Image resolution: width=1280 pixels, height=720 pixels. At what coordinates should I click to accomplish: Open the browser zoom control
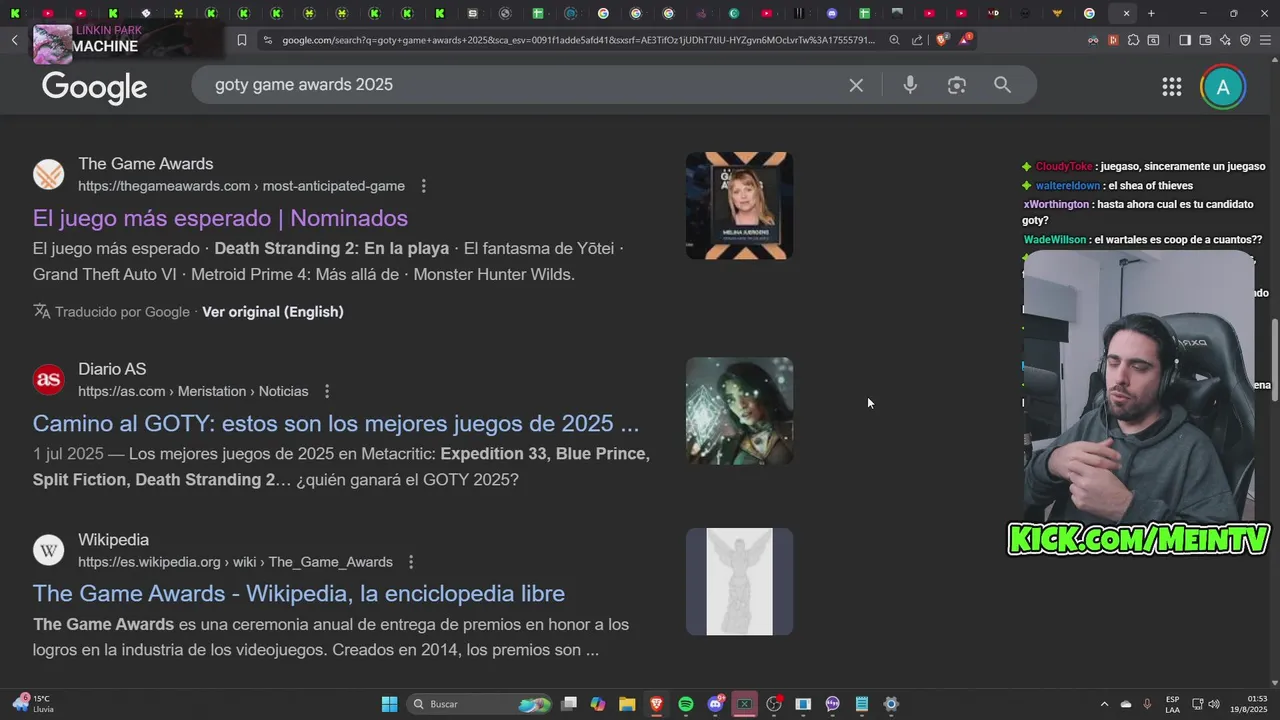tap(894, 40)
